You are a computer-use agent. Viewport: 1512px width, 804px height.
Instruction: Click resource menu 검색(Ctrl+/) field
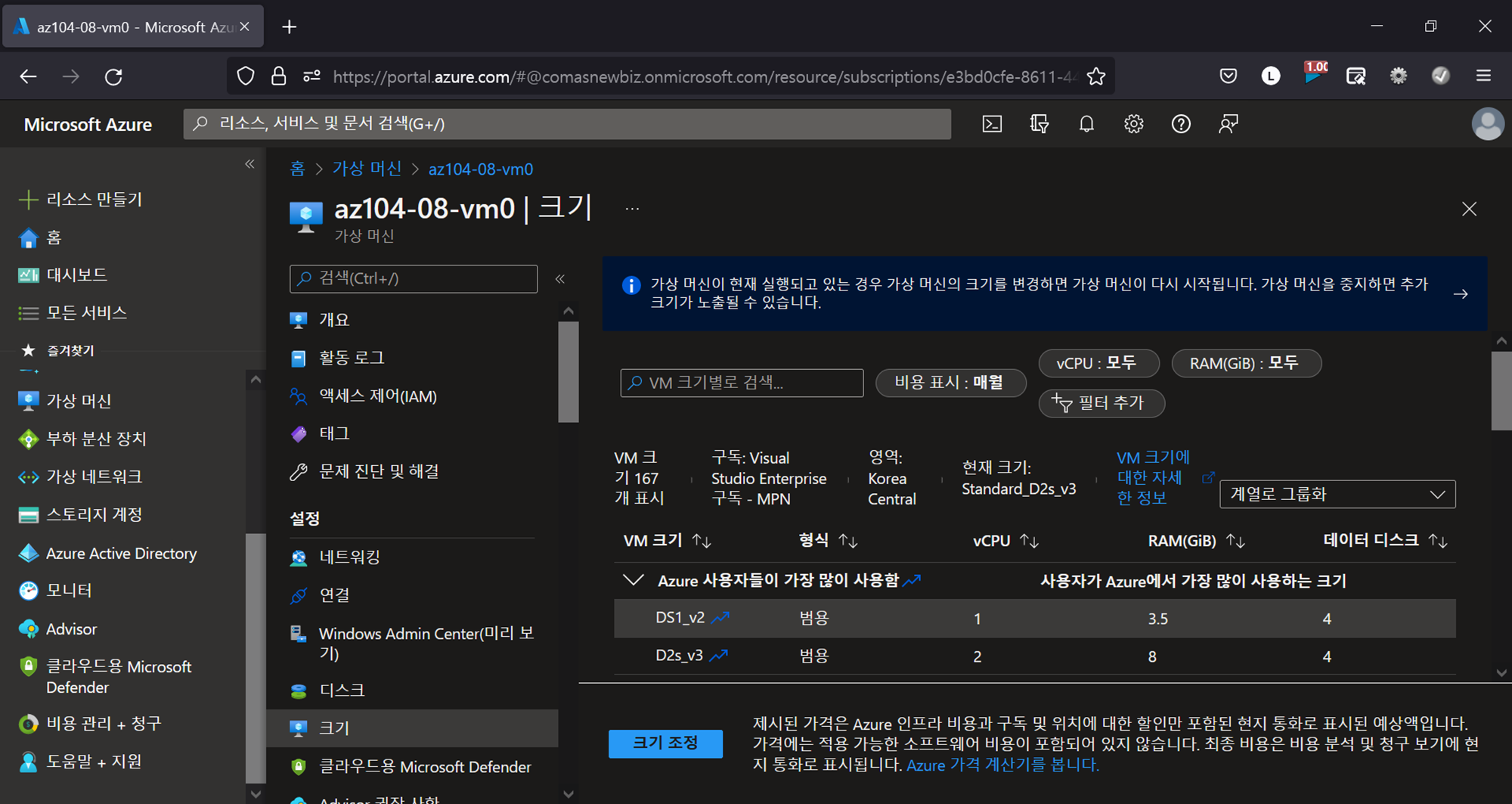coord(414,279)
